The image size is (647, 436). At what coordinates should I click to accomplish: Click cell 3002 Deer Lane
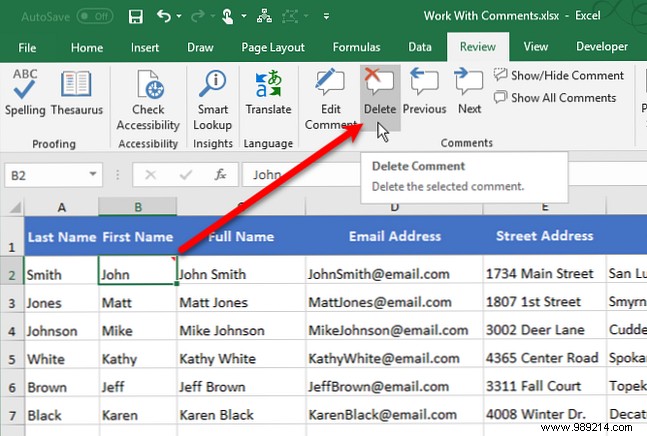tap(544, 326)
